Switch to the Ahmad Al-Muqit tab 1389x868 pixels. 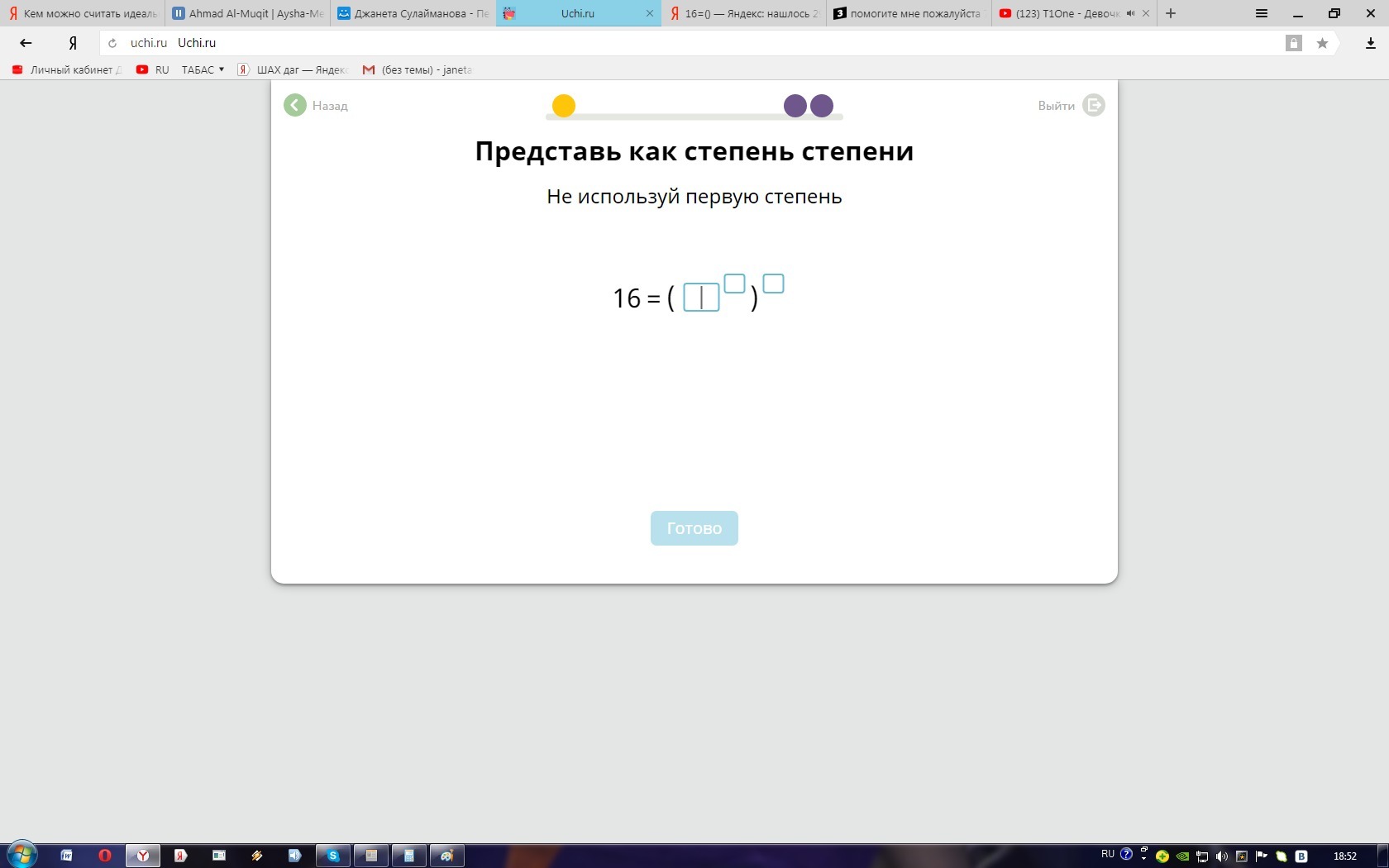248,13
